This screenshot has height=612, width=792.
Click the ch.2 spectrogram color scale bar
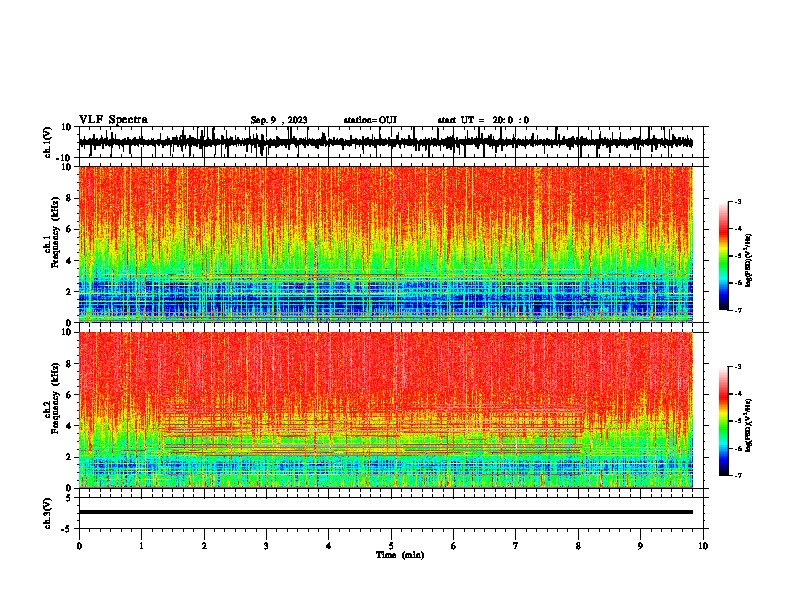tap(724, 421)
